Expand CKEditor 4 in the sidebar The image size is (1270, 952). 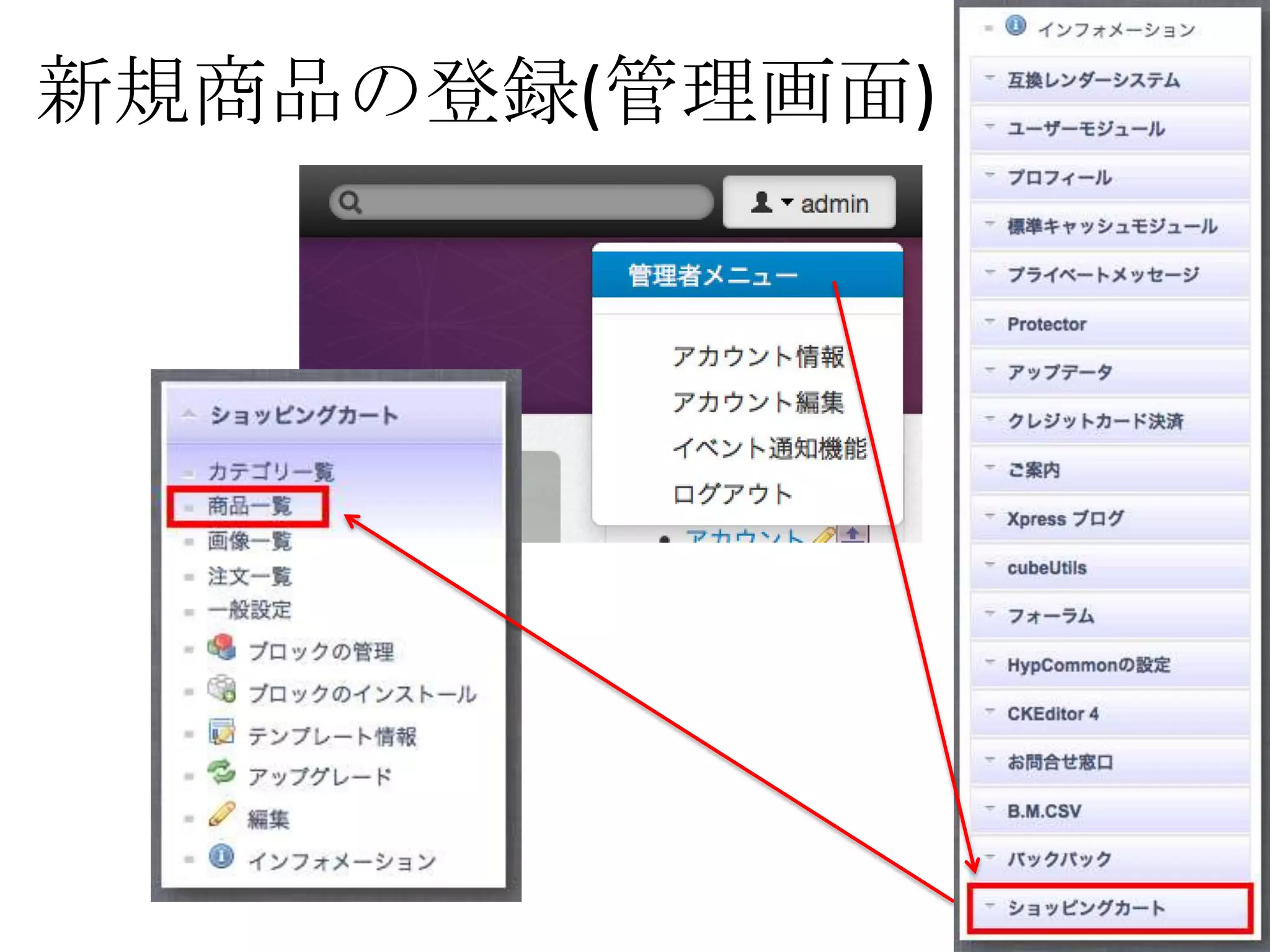[1110, 713]
